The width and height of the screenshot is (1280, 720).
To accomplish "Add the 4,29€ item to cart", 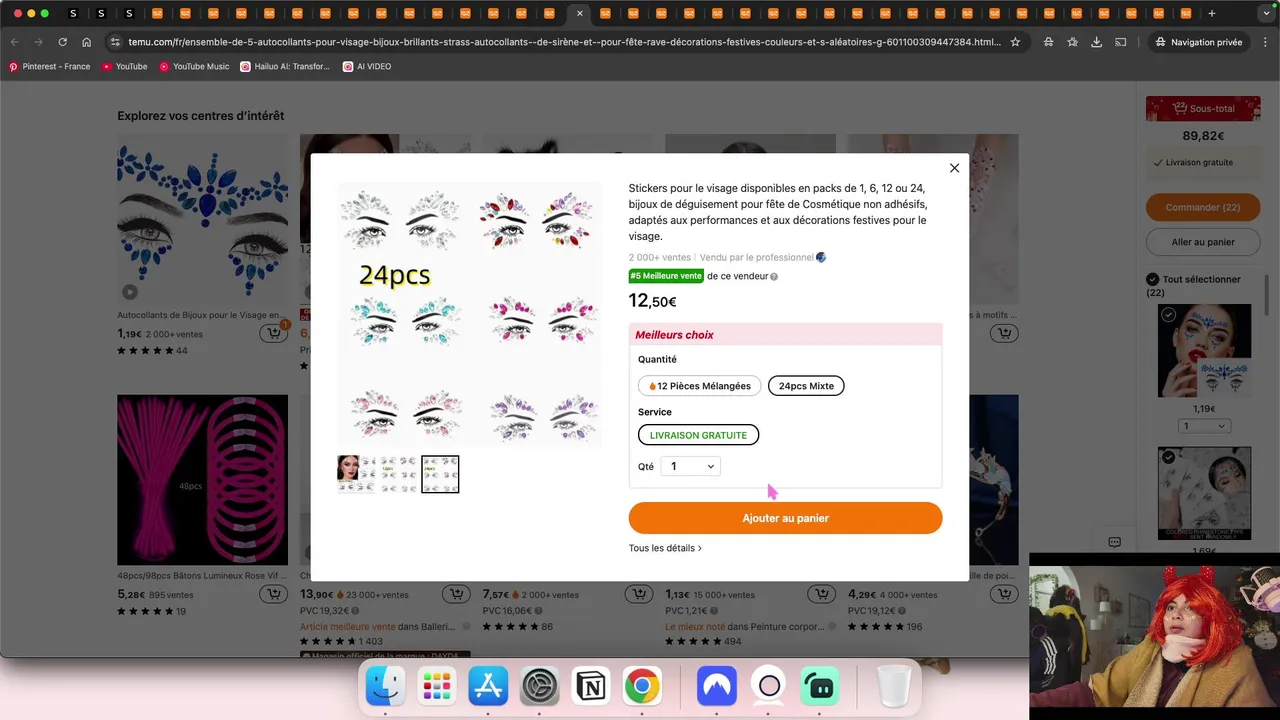I will point(1003,594).
